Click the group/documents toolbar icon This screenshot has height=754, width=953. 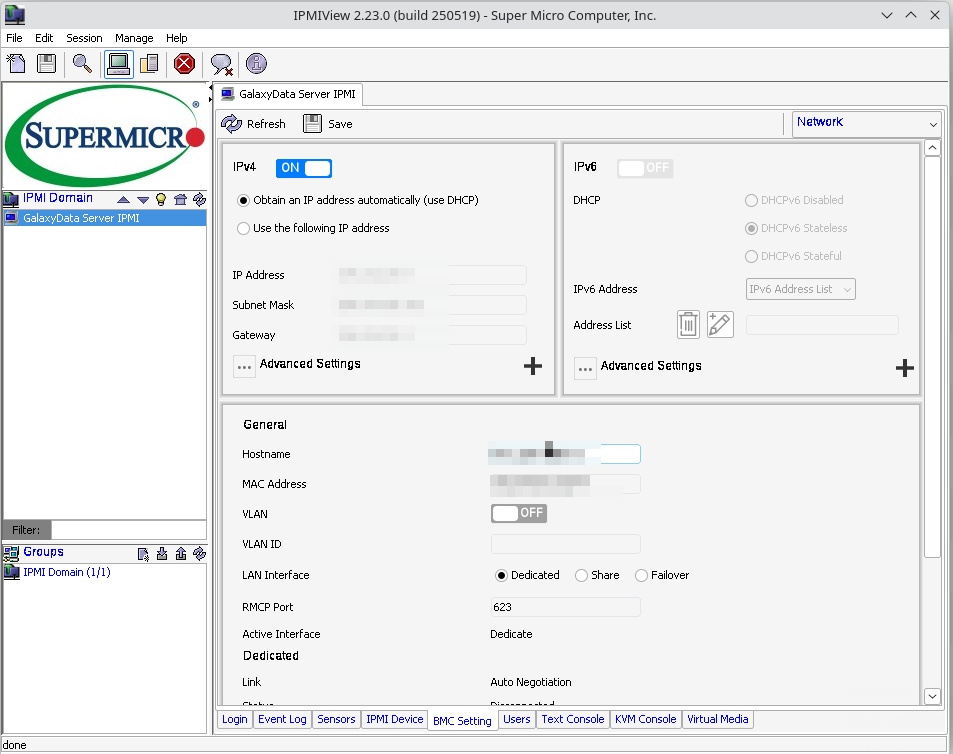149,63
